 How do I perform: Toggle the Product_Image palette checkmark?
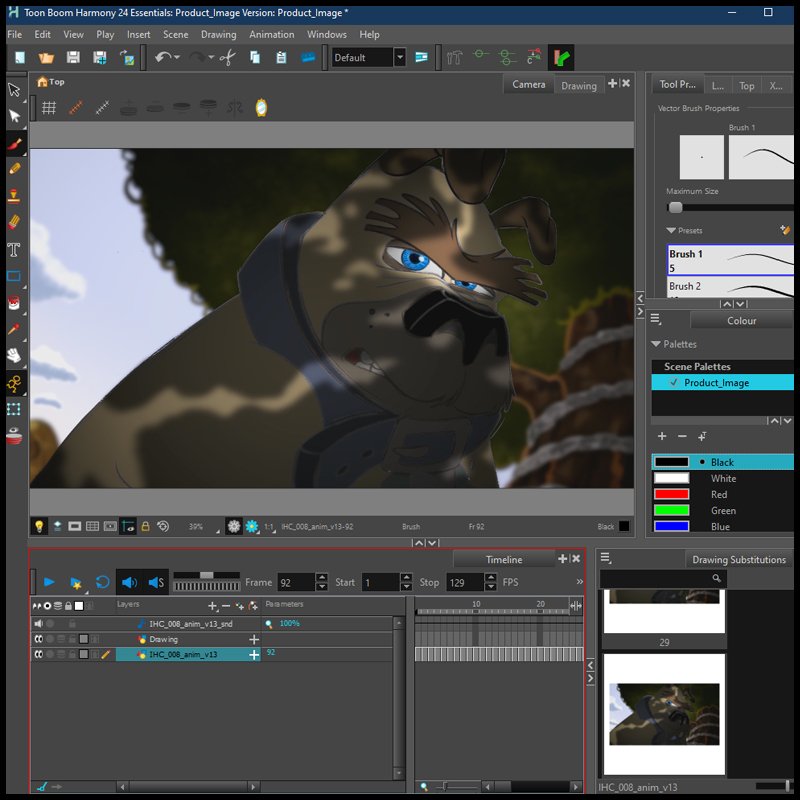(x=673, y=382)
